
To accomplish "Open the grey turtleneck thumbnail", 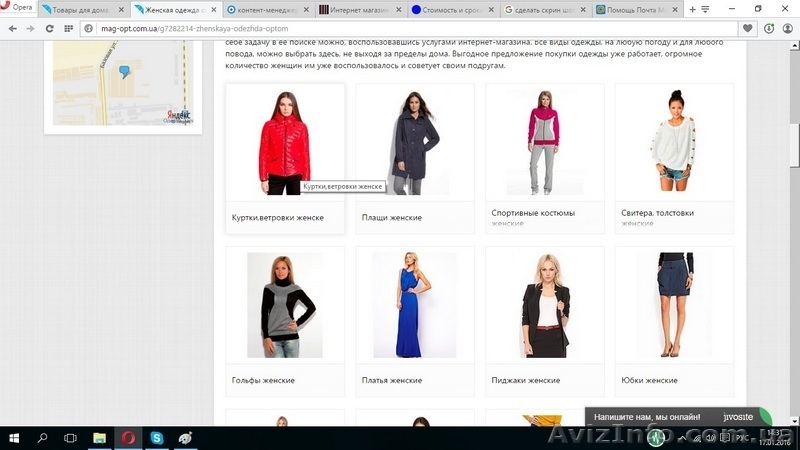I will (x=285, y=305).
